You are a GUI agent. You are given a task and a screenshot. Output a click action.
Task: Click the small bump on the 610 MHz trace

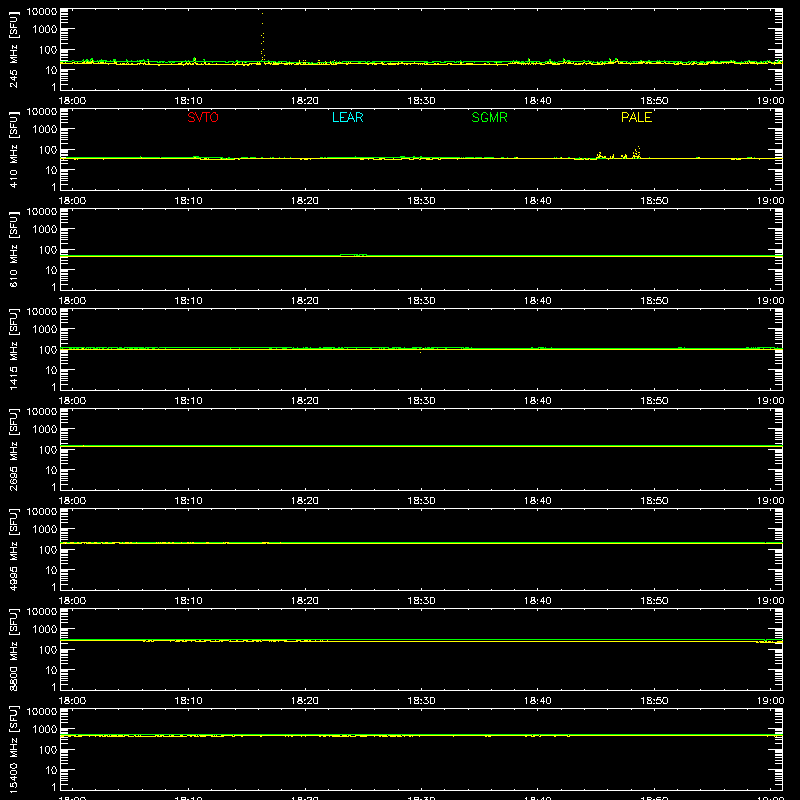tap(353, 255)
